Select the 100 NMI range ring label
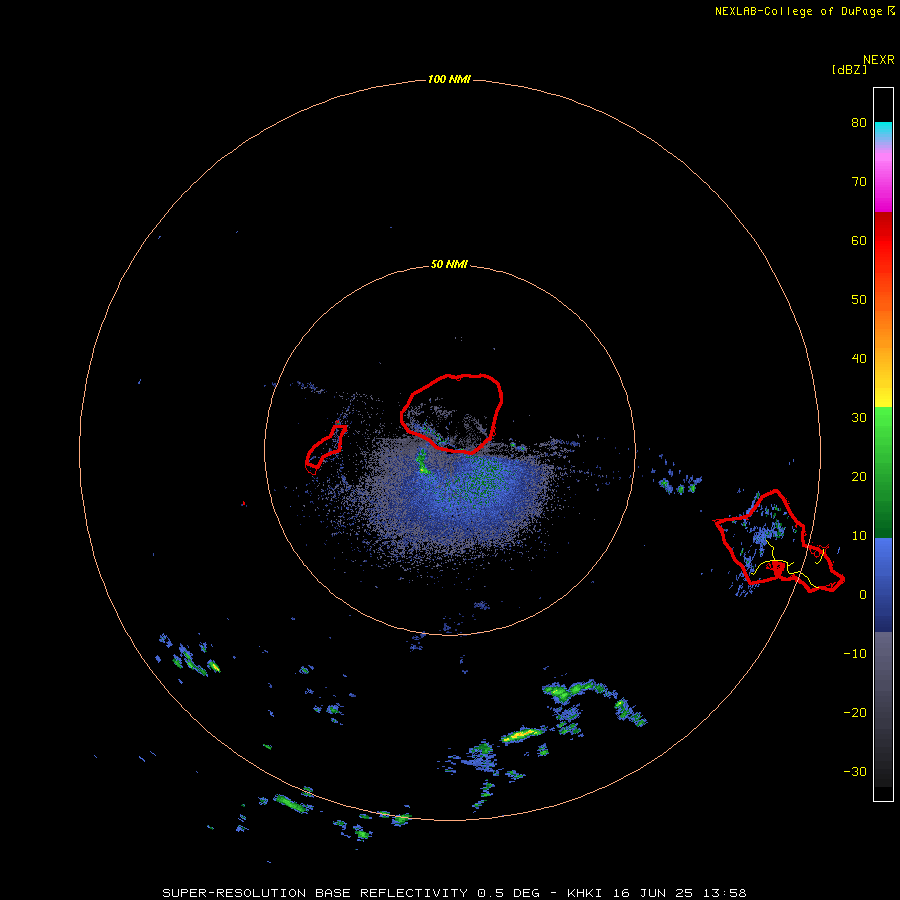 (x=449, y=79)
